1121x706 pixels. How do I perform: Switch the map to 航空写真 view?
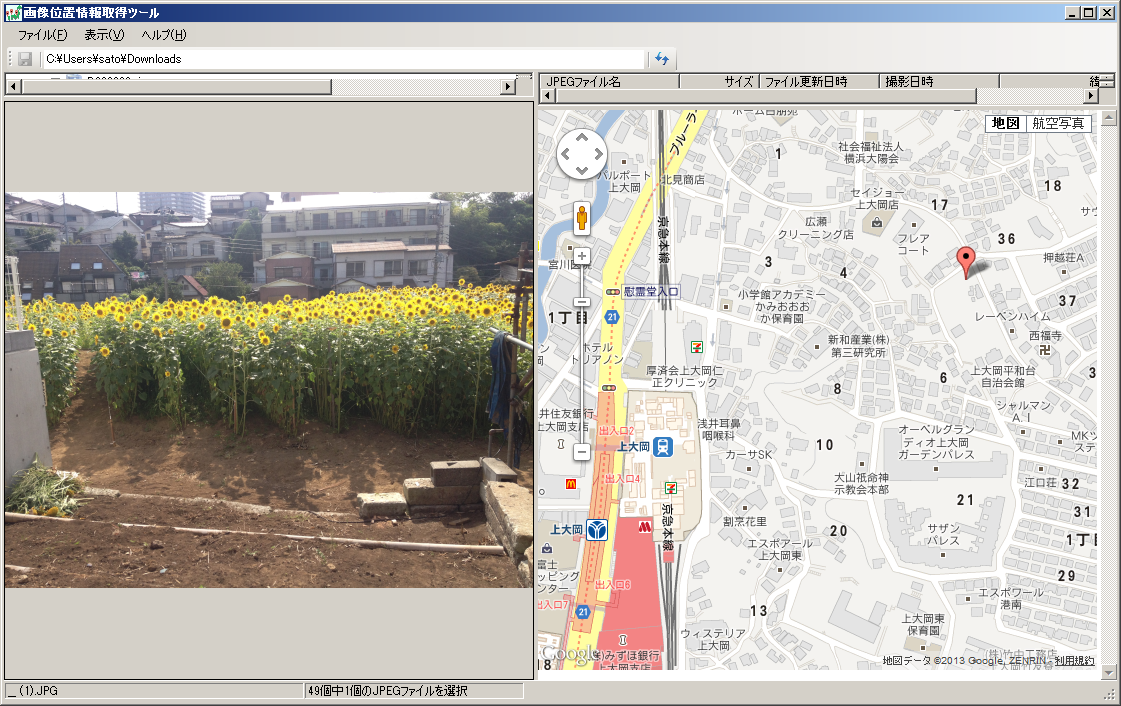1058,123
